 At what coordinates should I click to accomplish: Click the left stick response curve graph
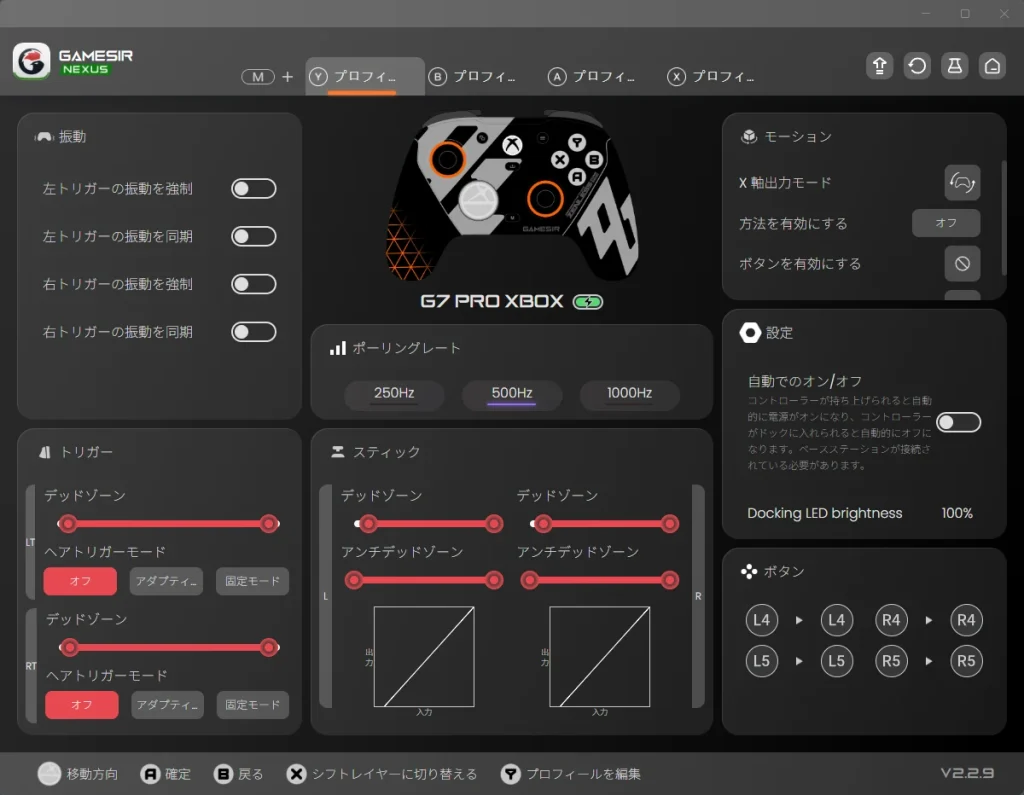pos(424,656)
